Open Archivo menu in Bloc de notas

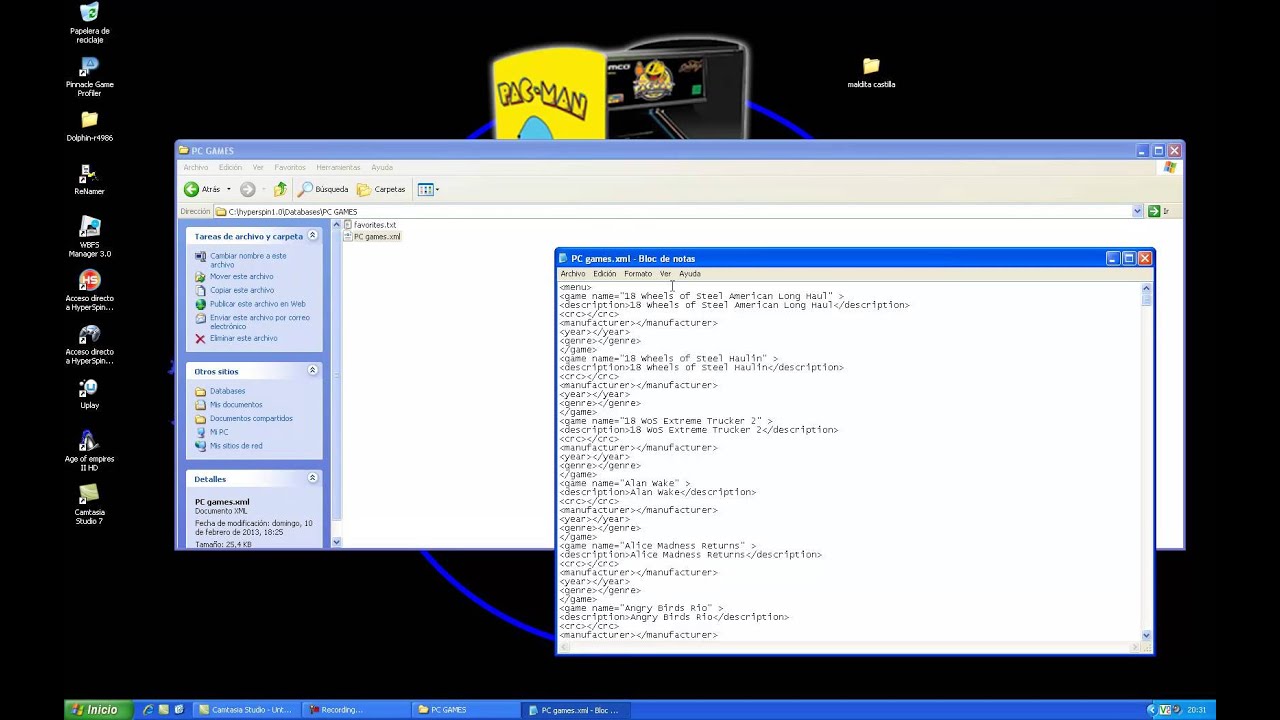573,274
